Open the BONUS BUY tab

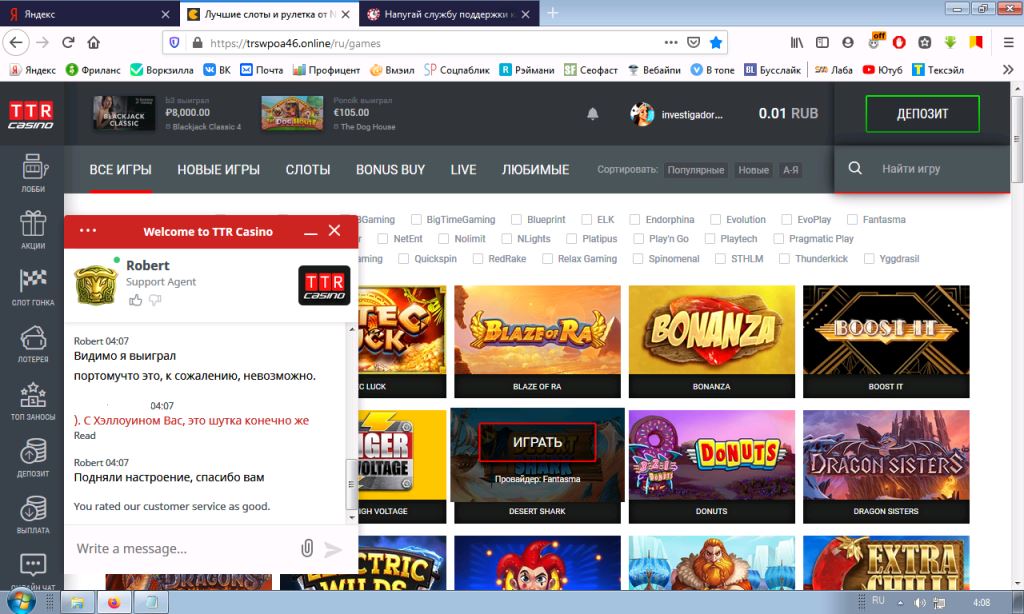click(x=391, y=170)
